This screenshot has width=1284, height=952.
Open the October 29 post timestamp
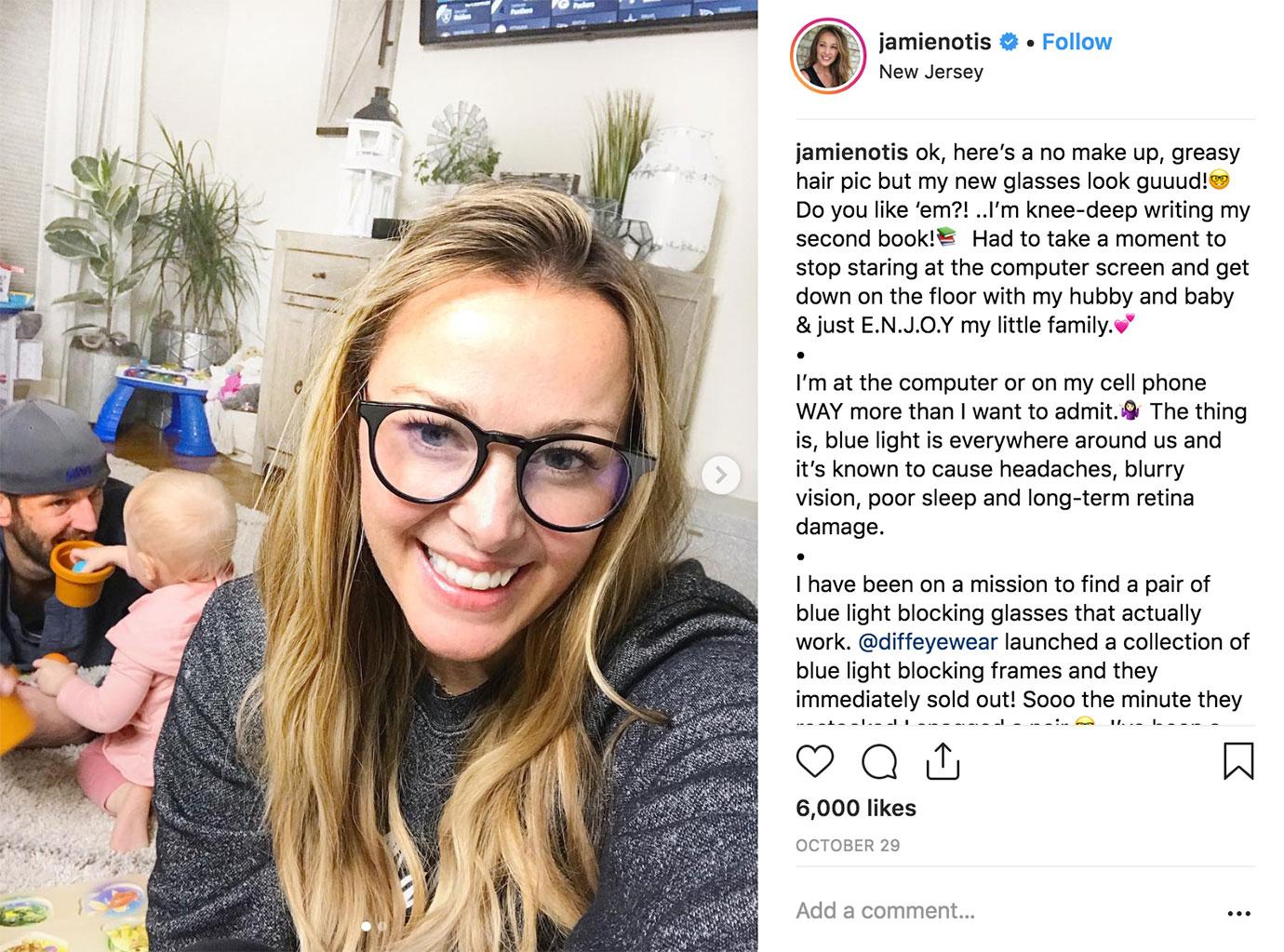(848, 846)
